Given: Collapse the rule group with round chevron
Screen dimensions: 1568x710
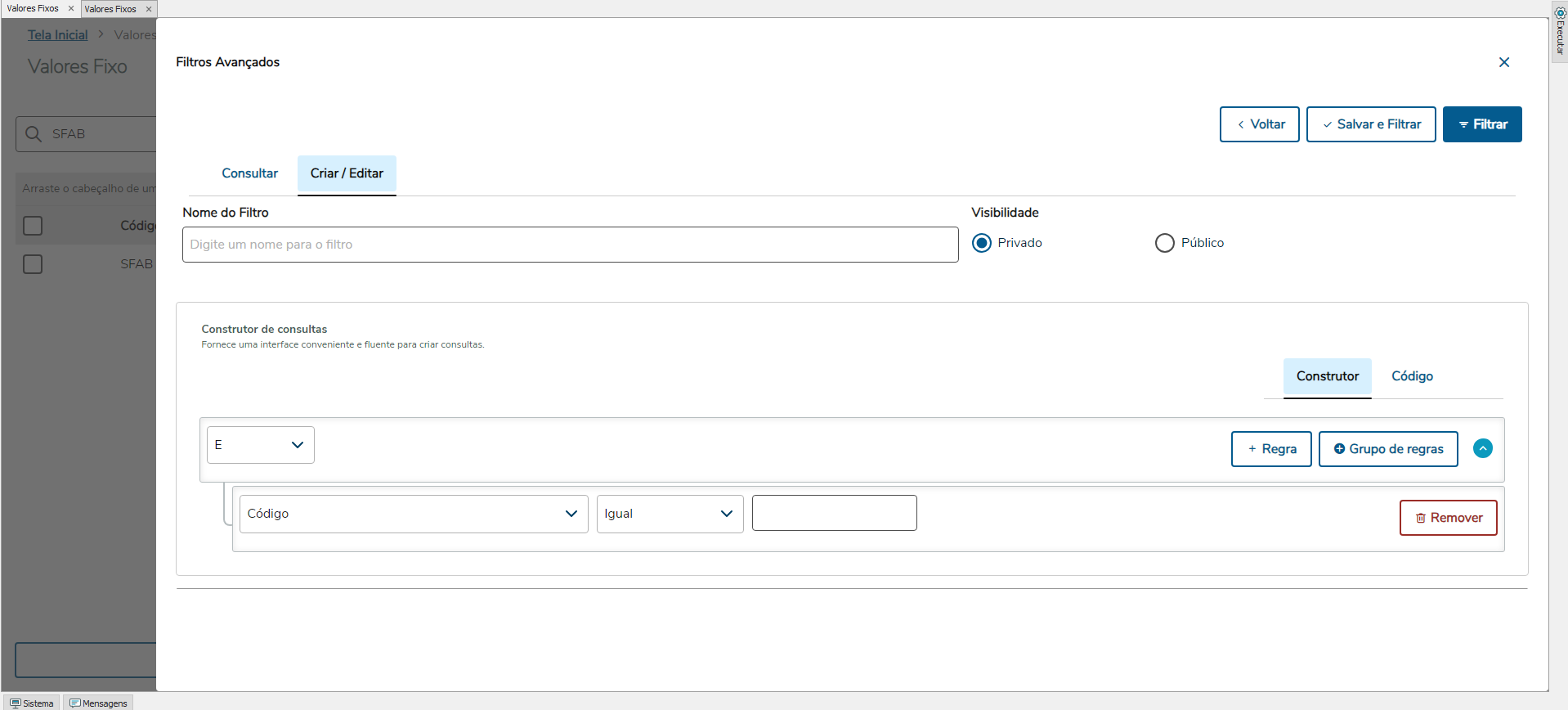Looking at the screenshot, I should click(1482, 448).
